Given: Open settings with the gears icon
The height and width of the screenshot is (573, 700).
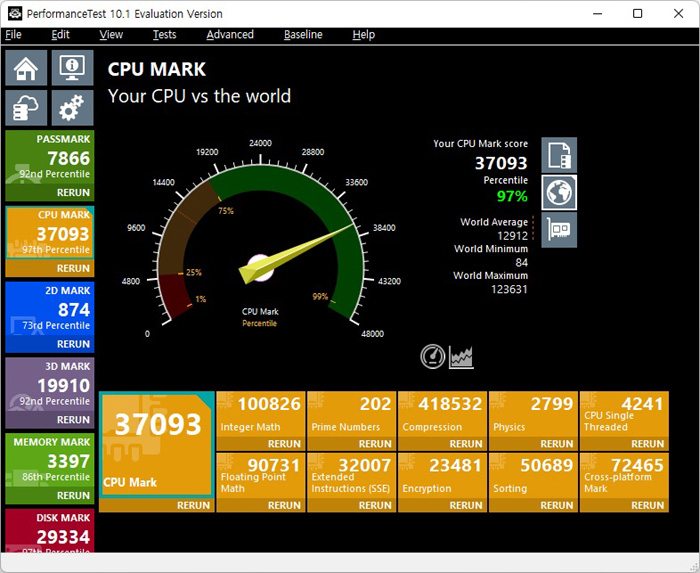Looking at the screenshot, I should point(71,108).
